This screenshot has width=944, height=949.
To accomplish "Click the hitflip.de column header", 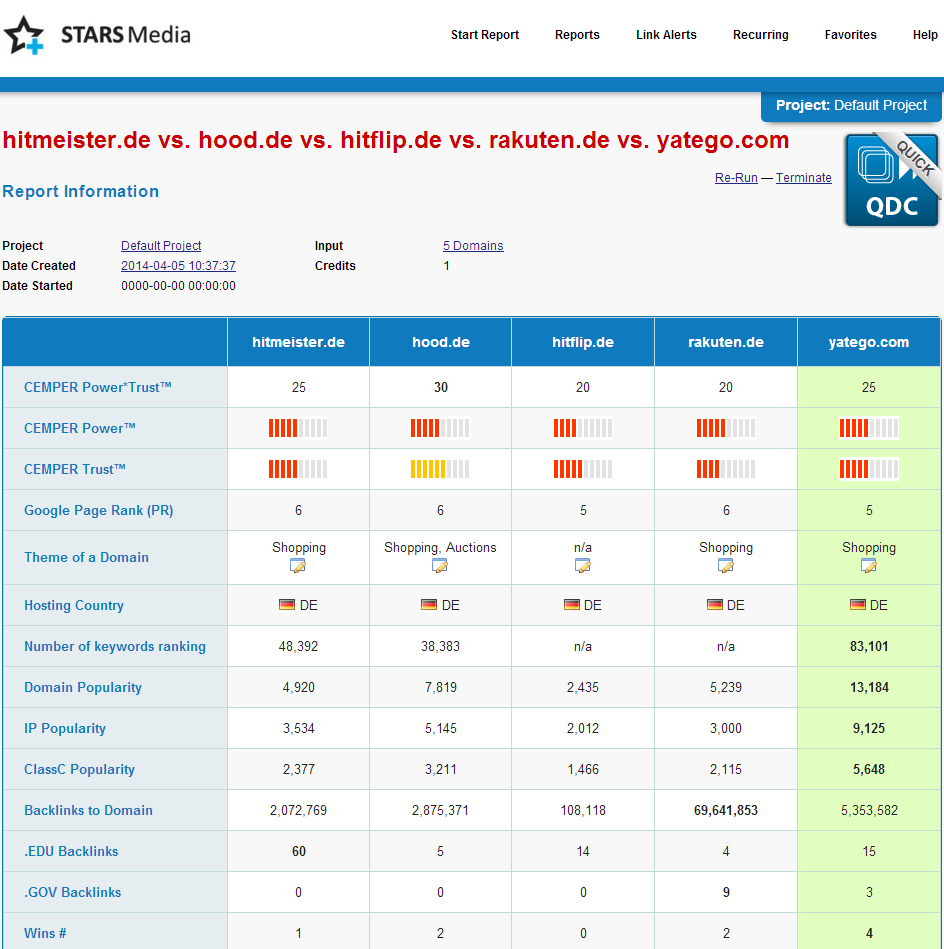I will pyautogui.click(x=583, y=342).
